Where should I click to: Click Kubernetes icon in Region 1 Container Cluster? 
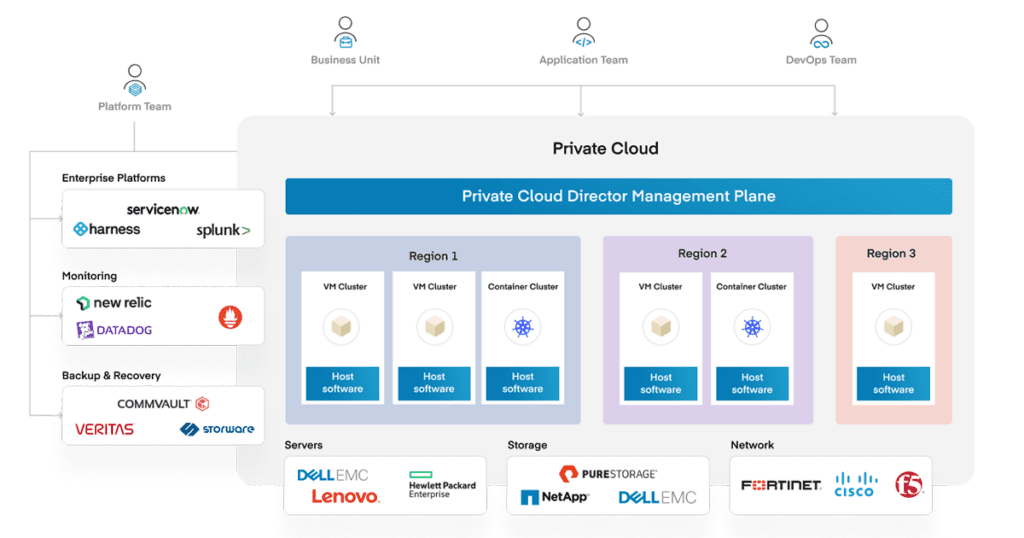pyautogui.click(x=523, y=327)
